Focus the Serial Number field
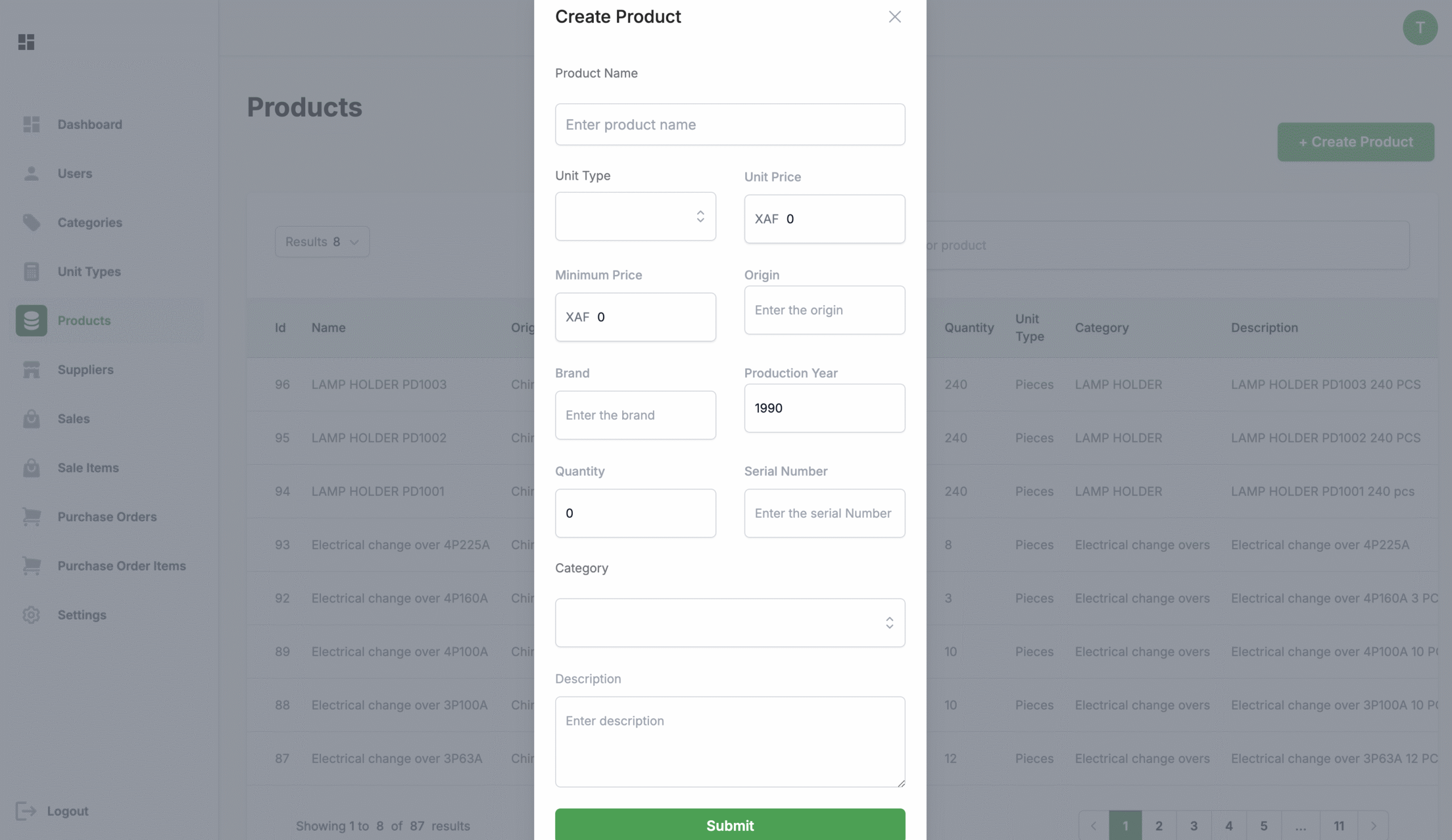The height and width of the screenshot is (840, 1452). tap(824, 513)
